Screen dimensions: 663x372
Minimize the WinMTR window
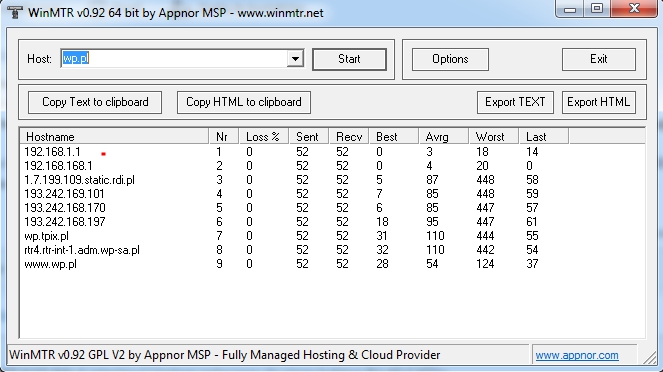pos(570,8)
